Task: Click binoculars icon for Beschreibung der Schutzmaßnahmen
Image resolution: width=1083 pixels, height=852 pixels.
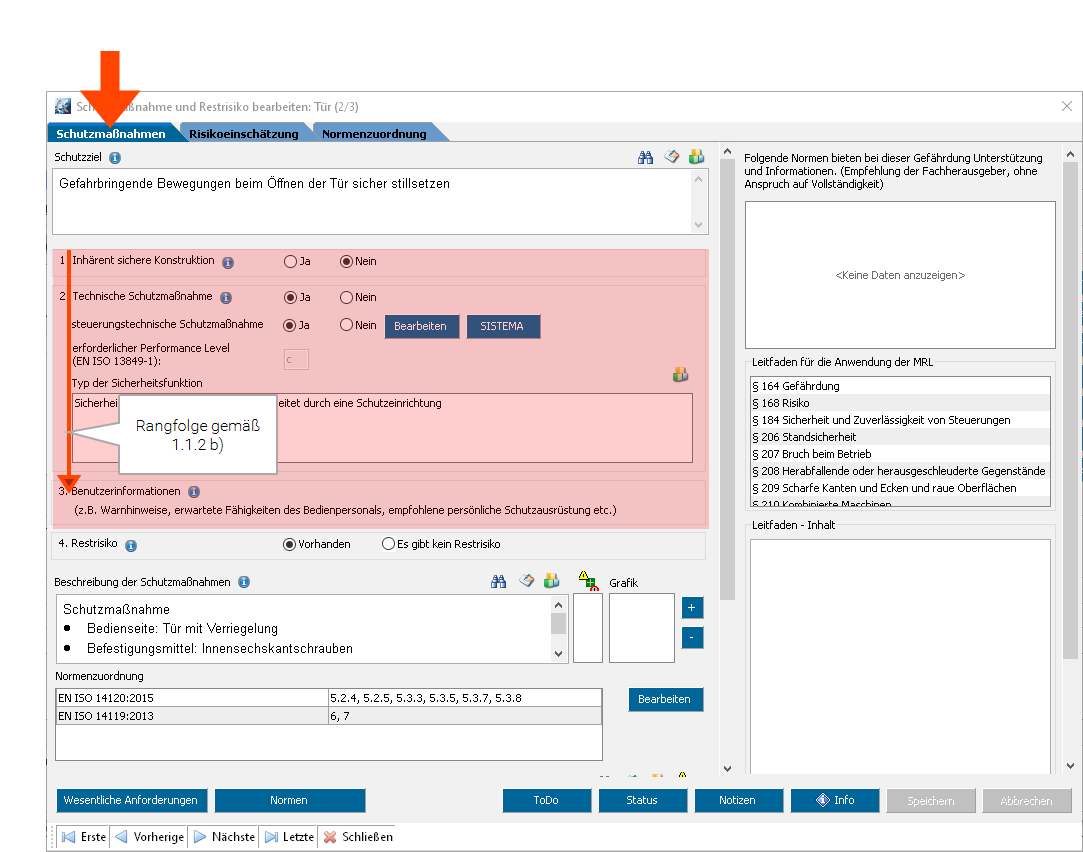Action: [498, 581]
